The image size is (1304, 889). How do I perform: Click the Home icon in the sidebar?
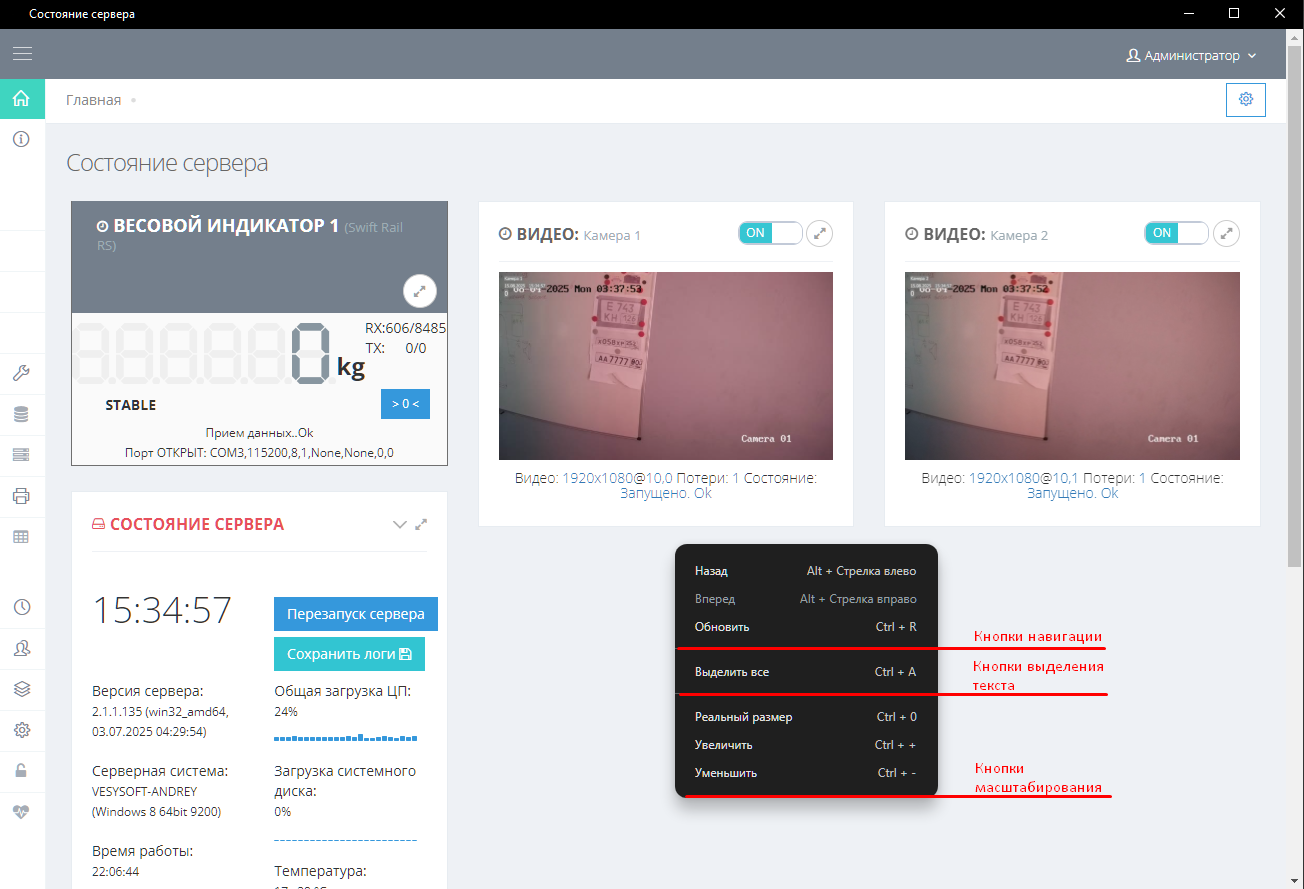21,99
